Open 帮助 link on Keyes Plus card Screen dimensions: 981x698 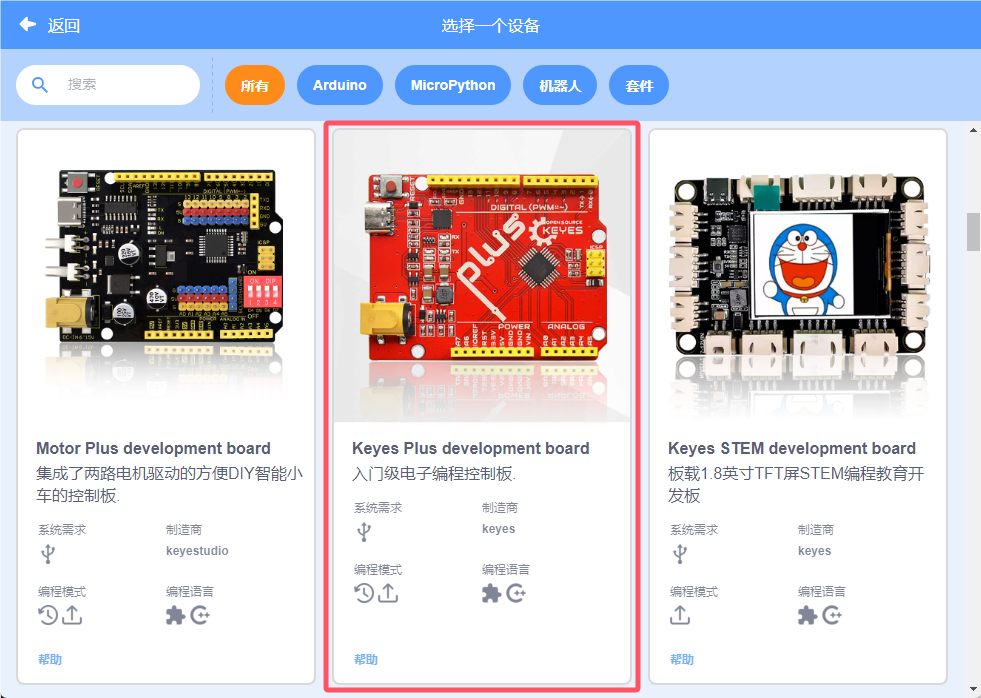[366, 659]
